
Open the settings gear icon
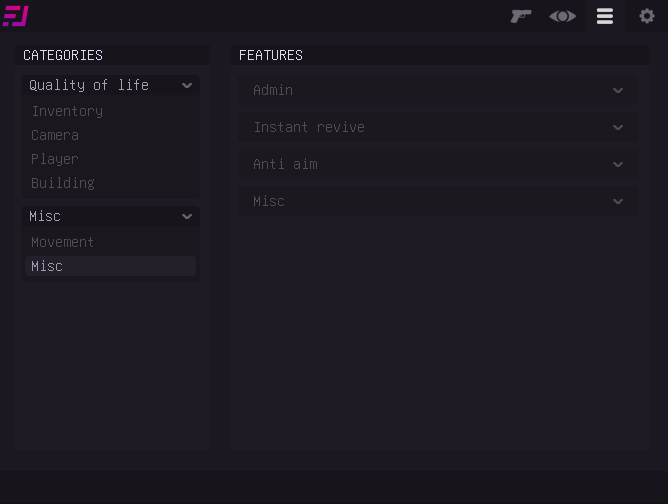click(x=647, y=16)
